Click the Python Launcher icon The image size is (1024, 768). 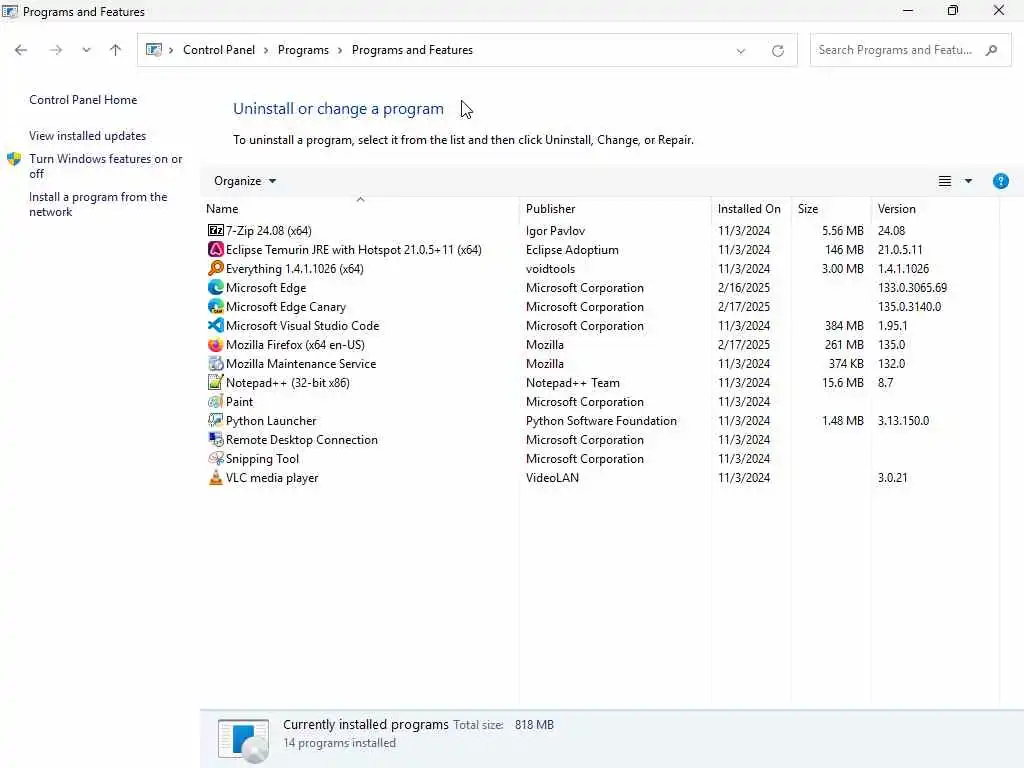click(x=216, y=421)
